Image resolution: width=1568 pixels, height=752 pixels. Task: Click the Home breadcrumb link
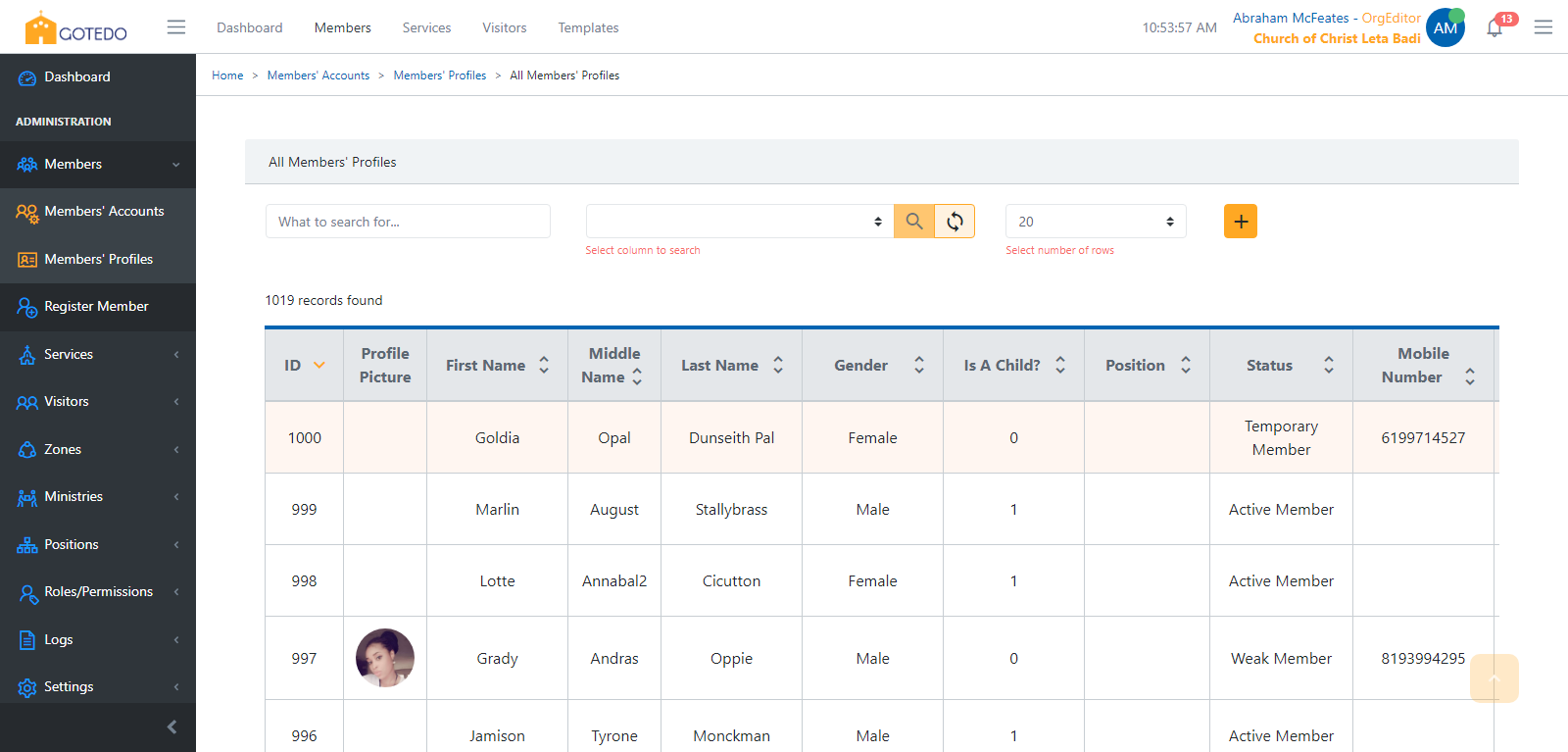(227, 75)
